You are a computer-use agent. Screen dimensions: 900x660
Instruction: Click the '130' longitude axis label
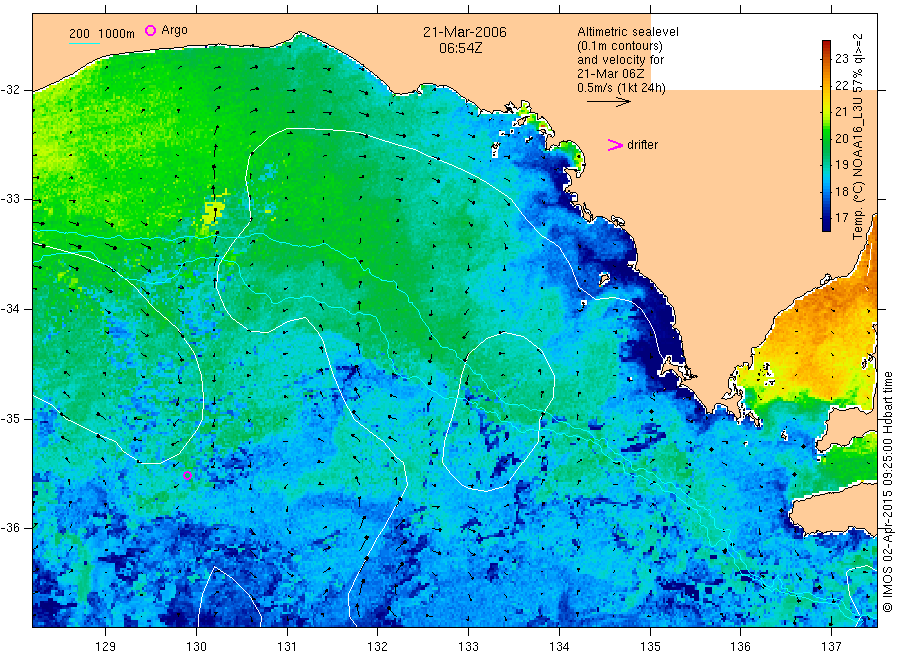click(196, 647)
